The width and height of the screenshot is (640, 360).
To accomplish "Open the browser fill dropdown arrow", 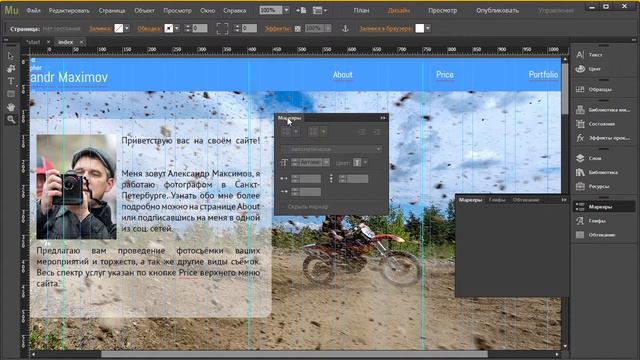I will pyautogui.click(x=428, y=28).
